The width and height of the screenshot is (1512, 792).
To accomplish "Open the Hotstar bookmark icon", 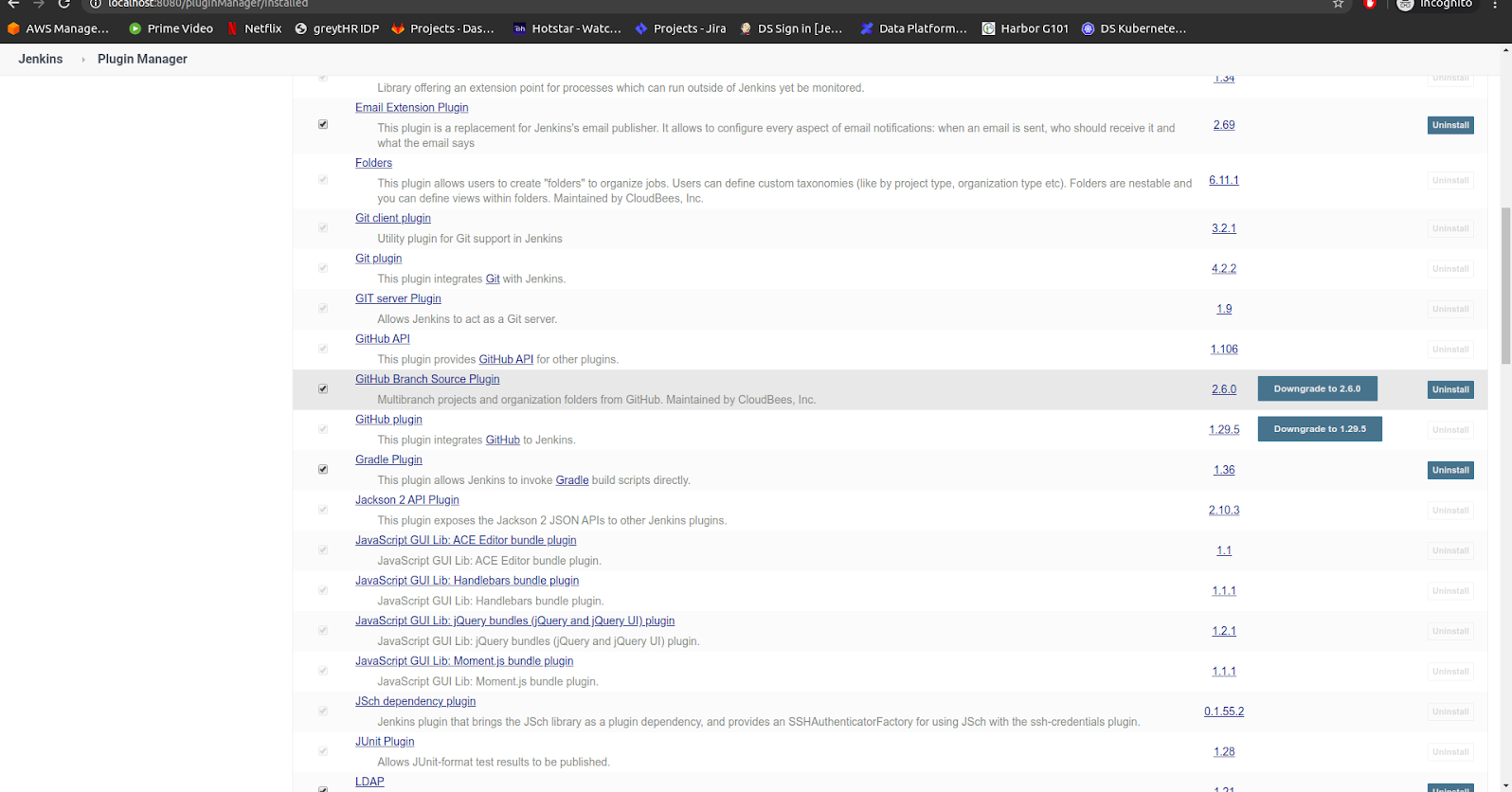I will point(519,28).
